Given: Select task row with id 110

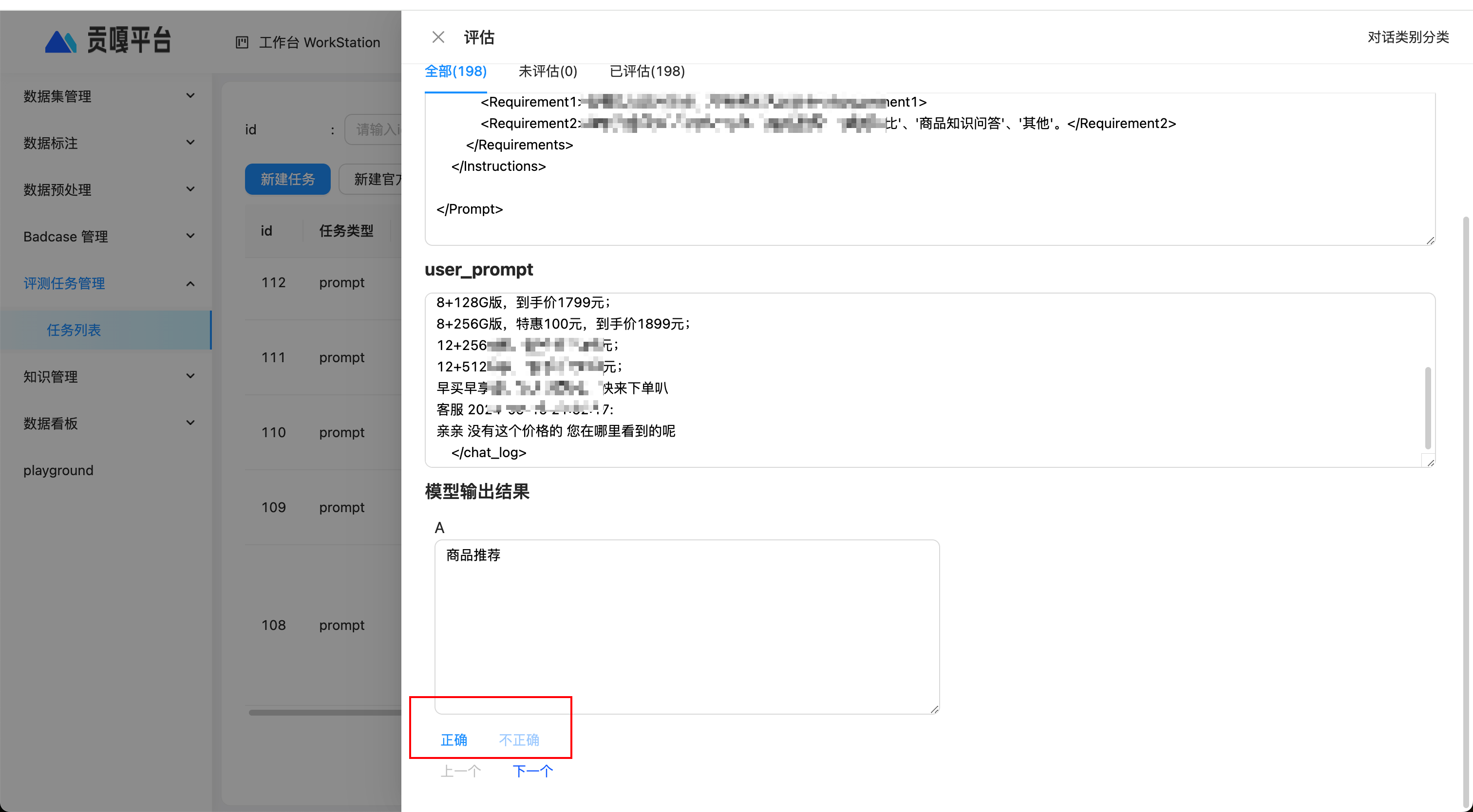Looking at the screenshot, I should pos(323,432).
